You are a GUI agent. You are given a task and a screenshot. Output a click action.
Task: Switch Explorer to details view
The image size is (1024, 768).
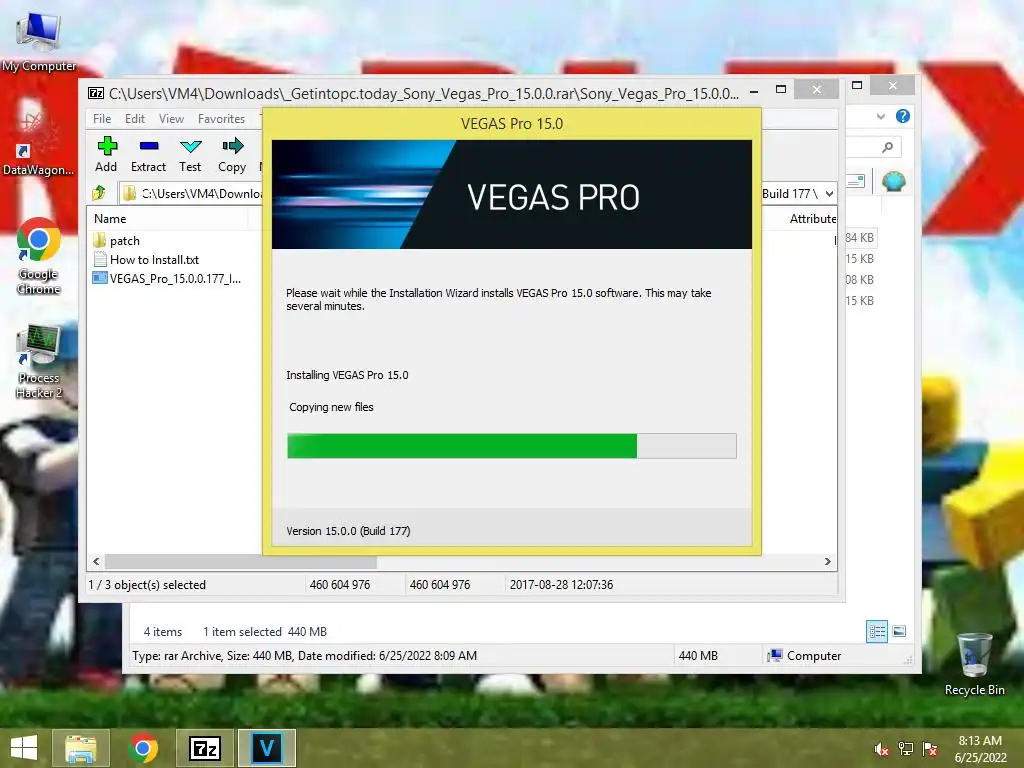coord(877,632)
